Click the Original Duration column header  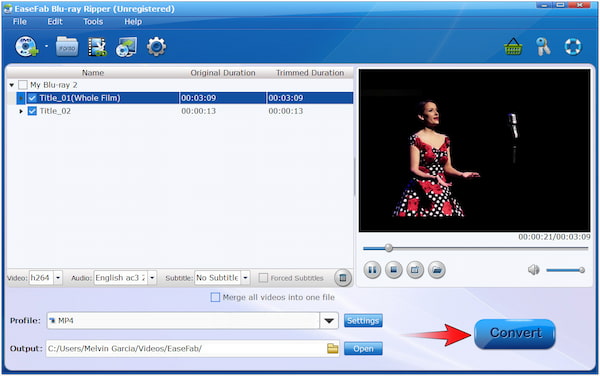tap(223, 73)
